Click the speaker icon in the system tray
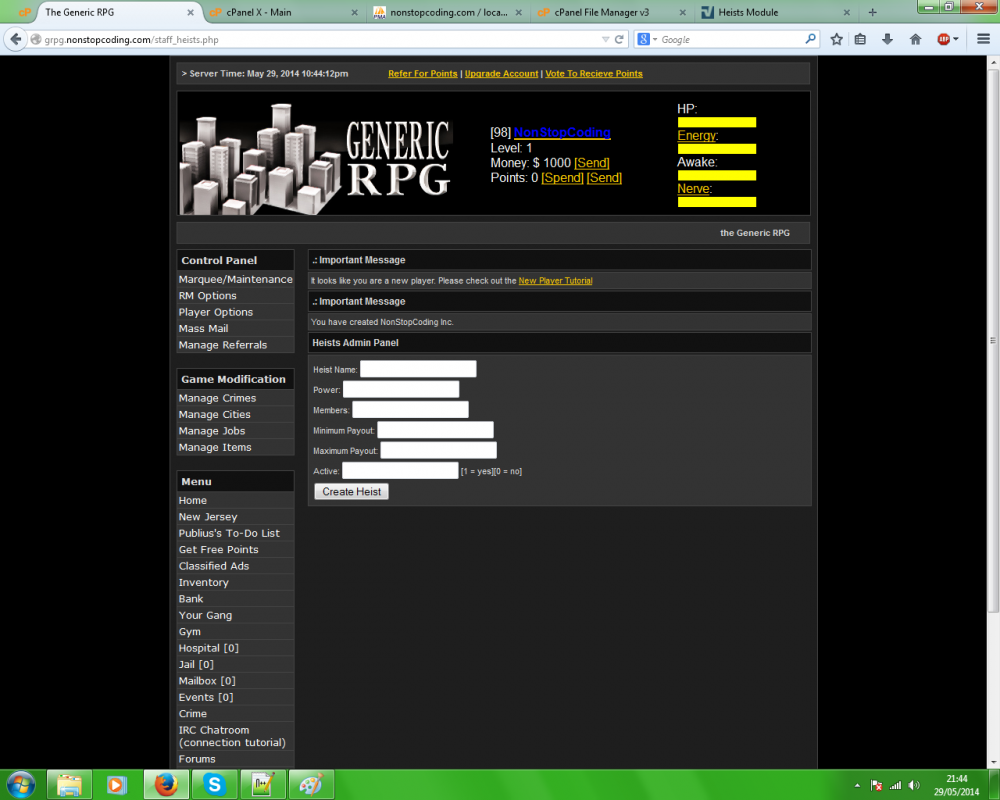Viewport: 1000px width, 800px height. point(913,785)
